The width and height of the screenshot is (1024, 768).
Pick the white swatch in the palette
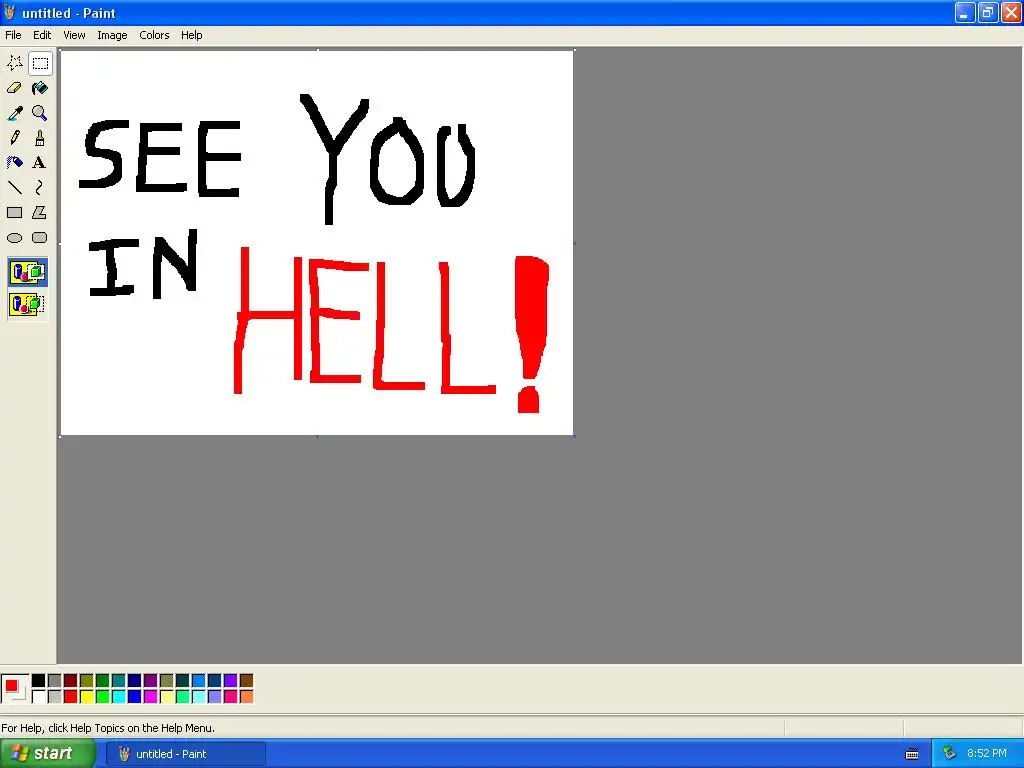(39, 697)
